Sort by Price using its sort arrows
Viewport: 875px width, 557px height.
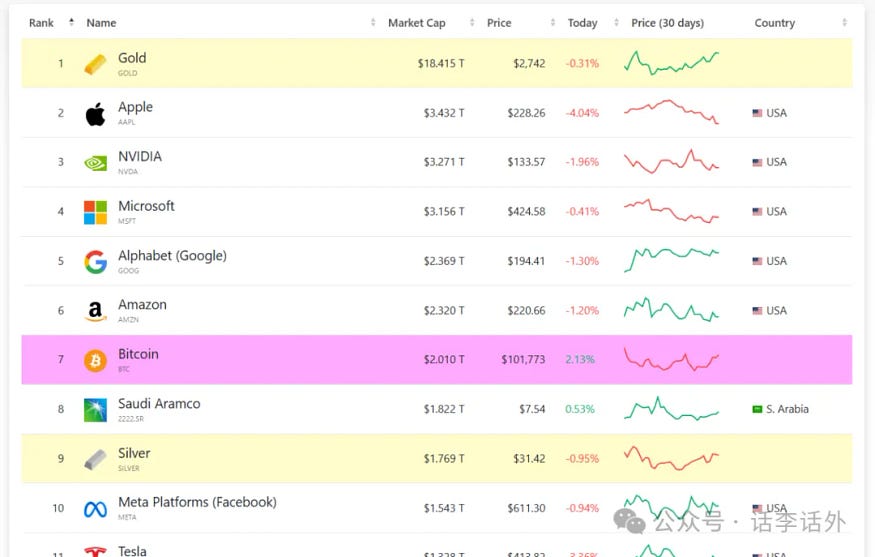[552, 22]
